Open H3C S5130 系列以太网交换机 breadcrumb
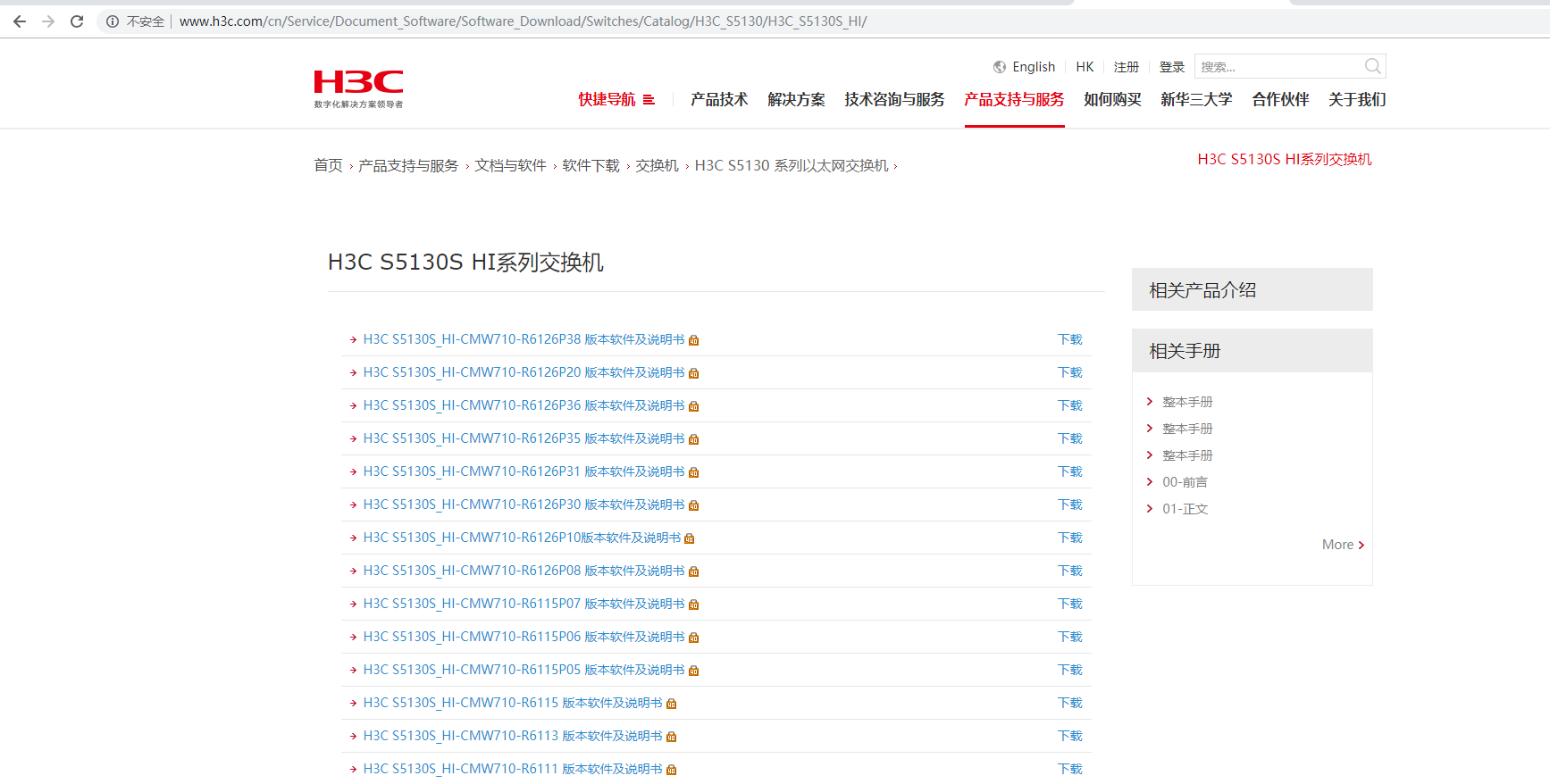This screenshot has height=784, width=1550. (x=792, y=165)
